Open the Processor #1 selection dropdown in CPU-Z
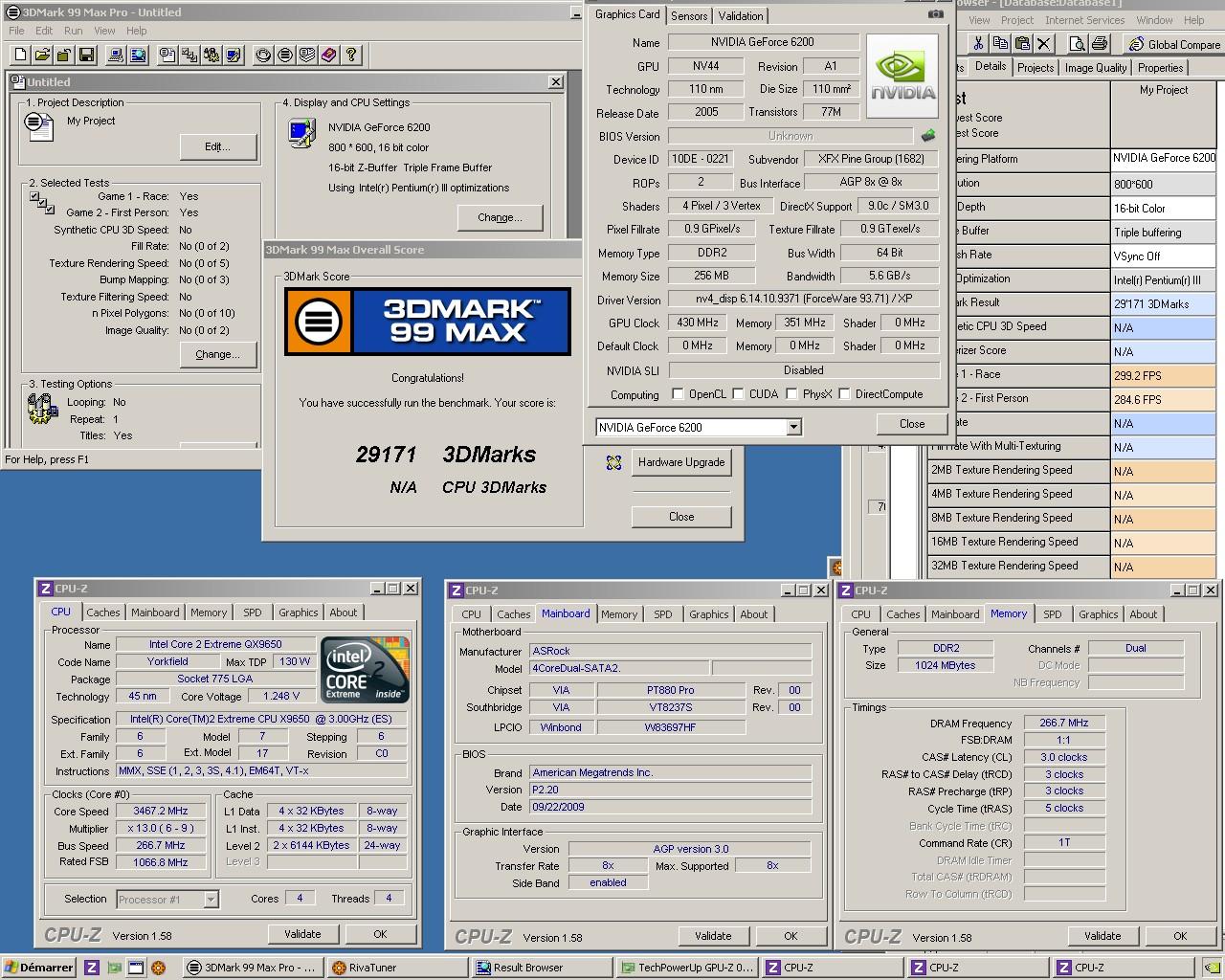Viewport: 1225px width, 980px height. pos(211,900)
